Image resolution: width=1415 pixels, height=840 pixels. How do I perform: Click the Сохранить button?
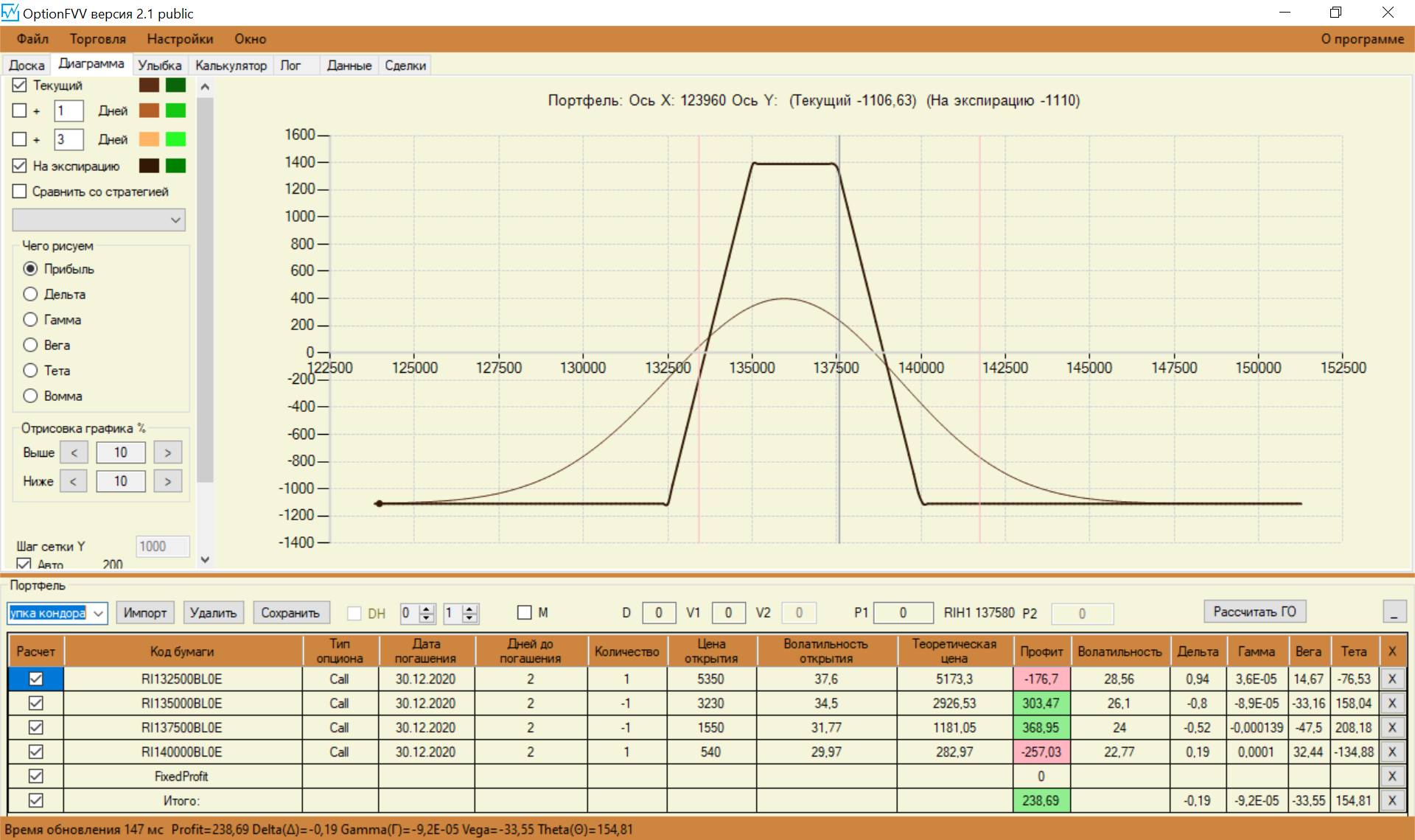[290, 613]
